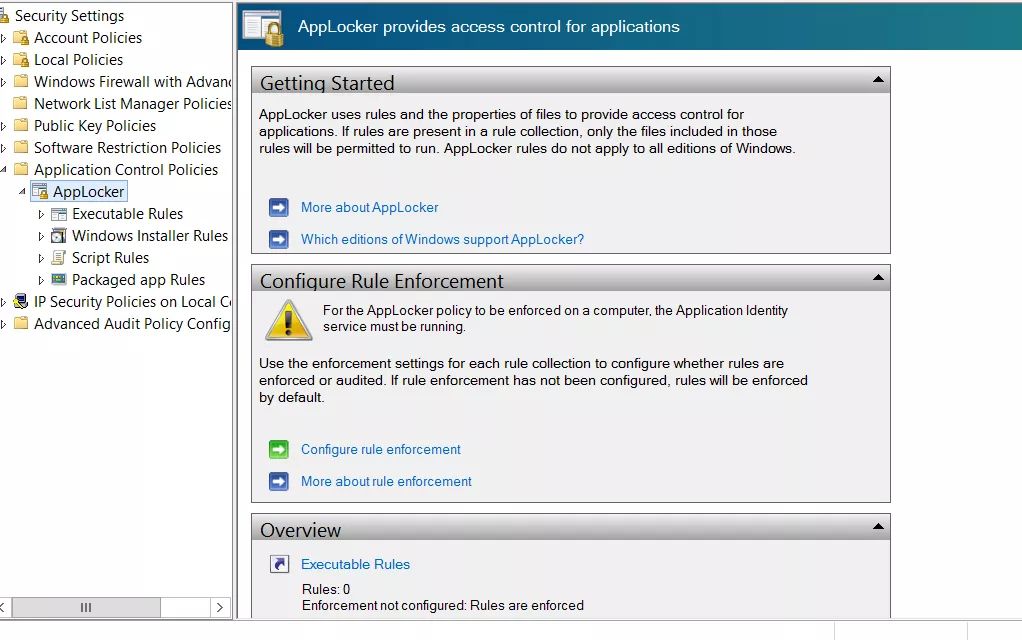Collapse the Getting Started section
Screen dimensions: 1022x640
pyautogui.click(x=878, y=78)
